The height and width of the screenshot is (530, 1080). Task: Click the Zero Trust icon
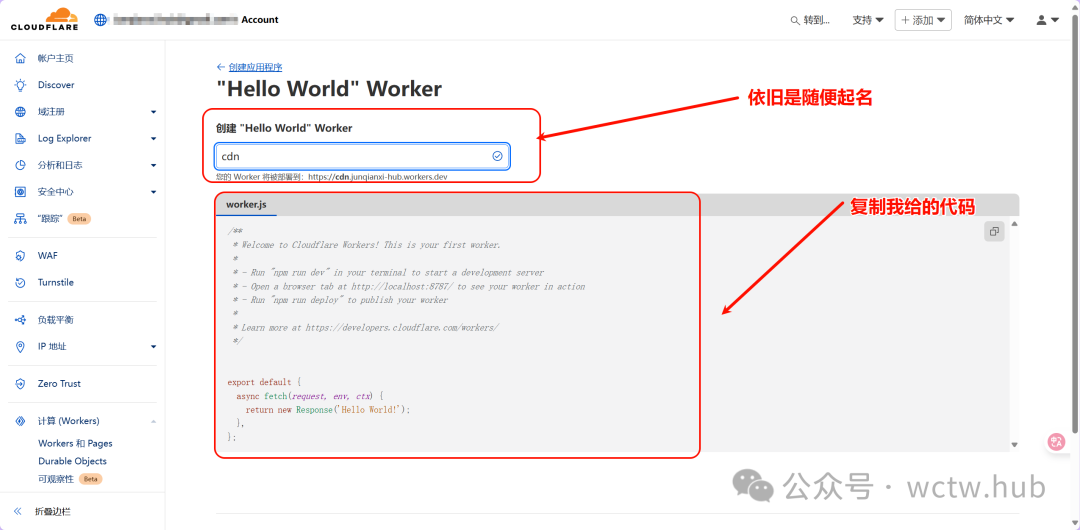click(20, 384)
